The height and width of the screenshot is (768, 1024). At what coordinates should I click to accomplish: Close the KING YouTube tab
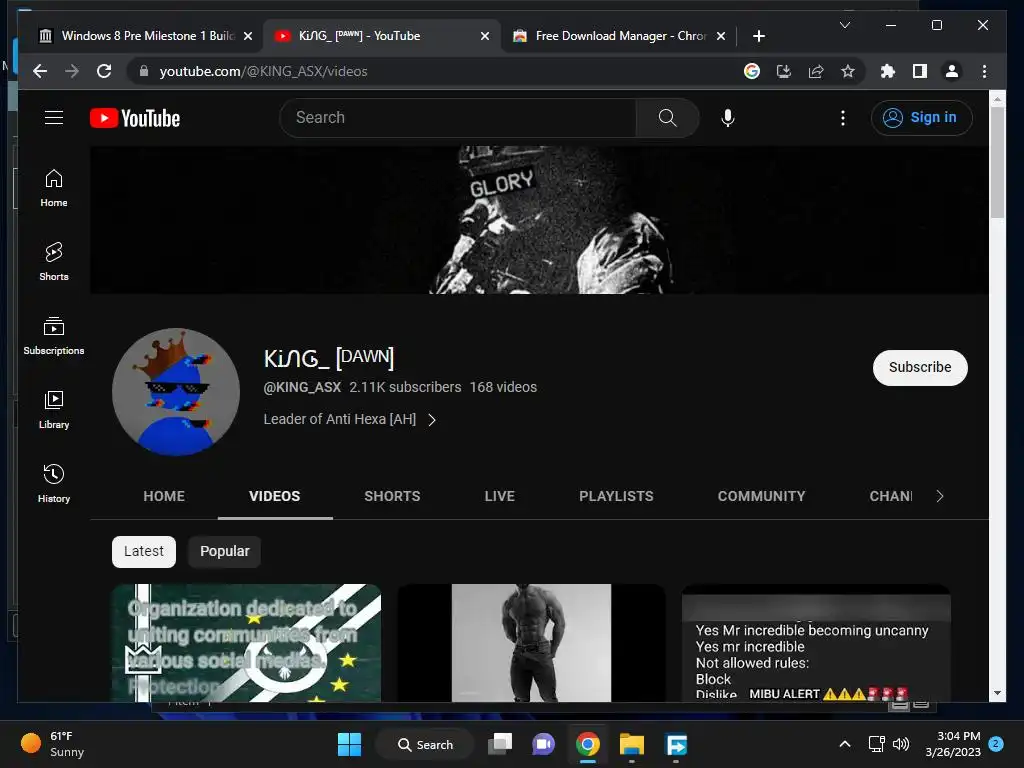pyautogui.click(x=485, y=36)
